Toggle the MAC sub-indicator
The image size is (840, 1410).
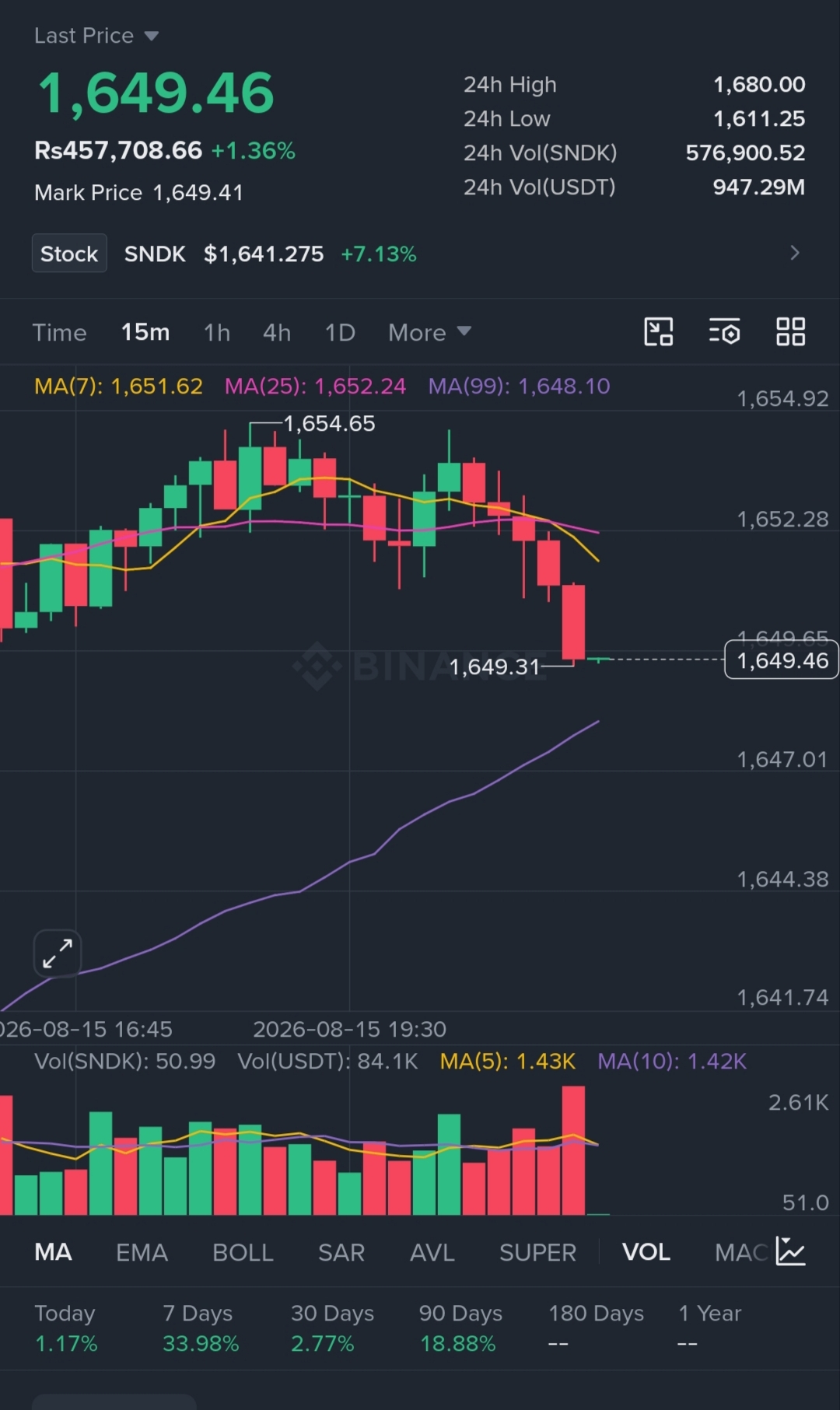(740, 1252)
